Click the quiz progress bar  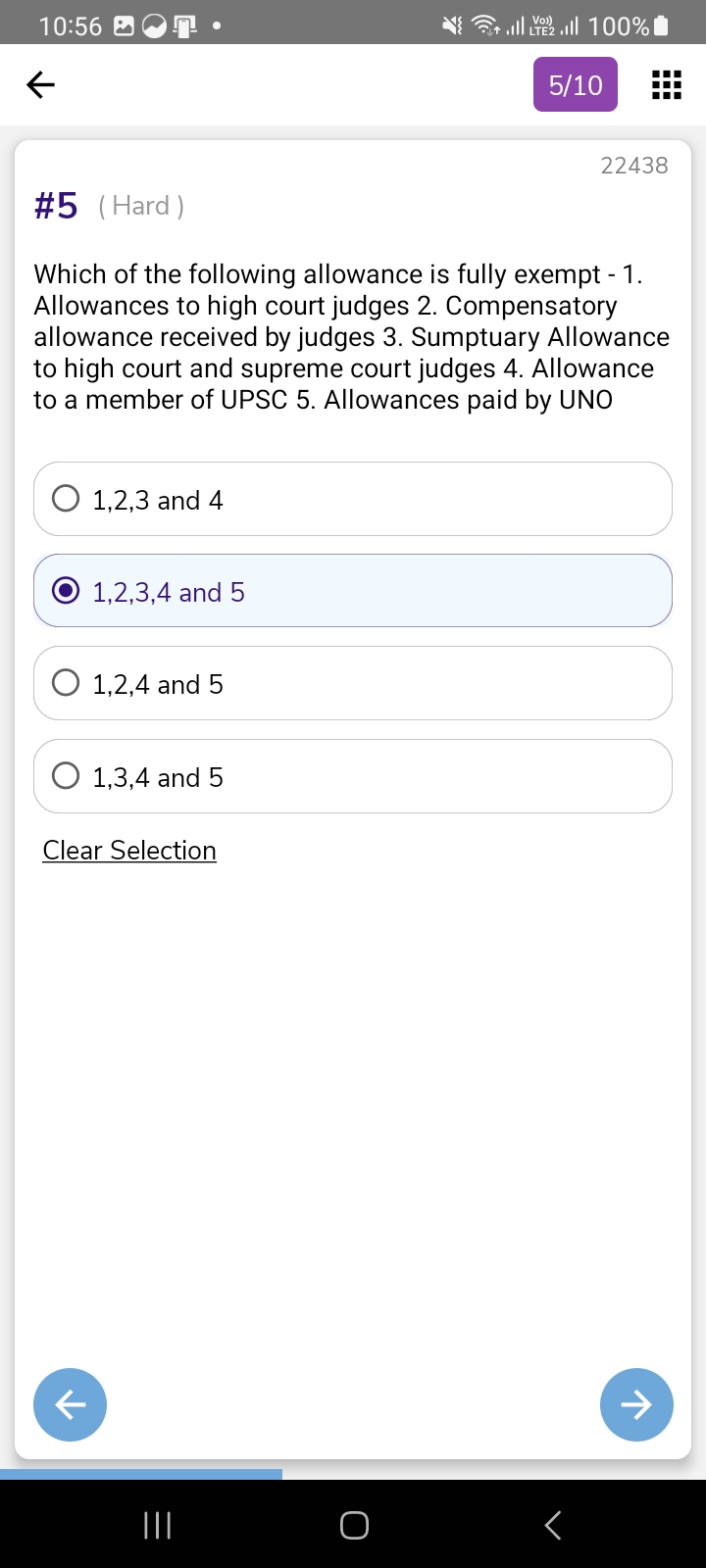(141, 1474)
